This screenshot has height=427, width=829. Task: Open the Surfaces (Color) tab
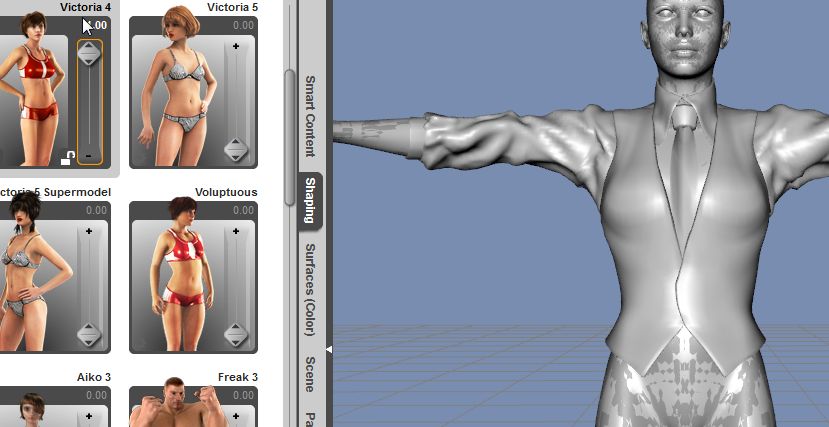click(x=310, y=290)
